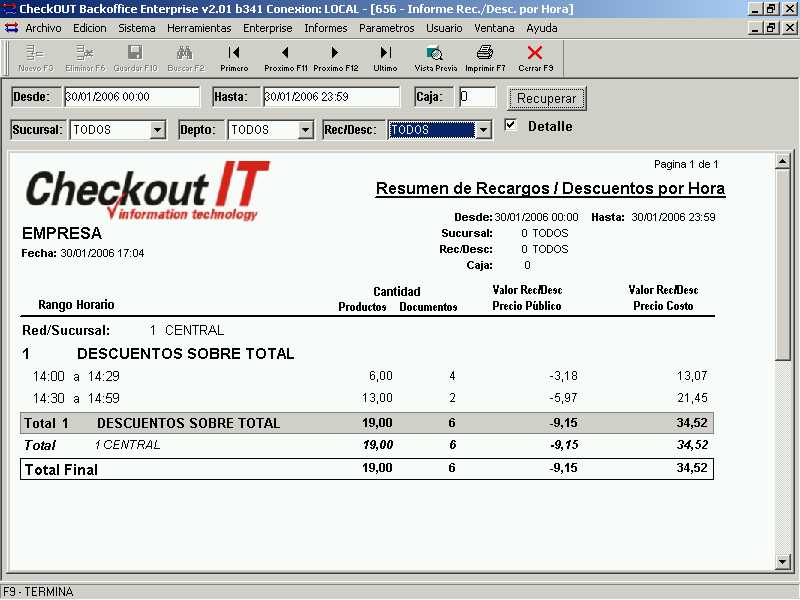Click the Documentos column header
This screenshot has width=800, height=600.
(x=428, y=307)
